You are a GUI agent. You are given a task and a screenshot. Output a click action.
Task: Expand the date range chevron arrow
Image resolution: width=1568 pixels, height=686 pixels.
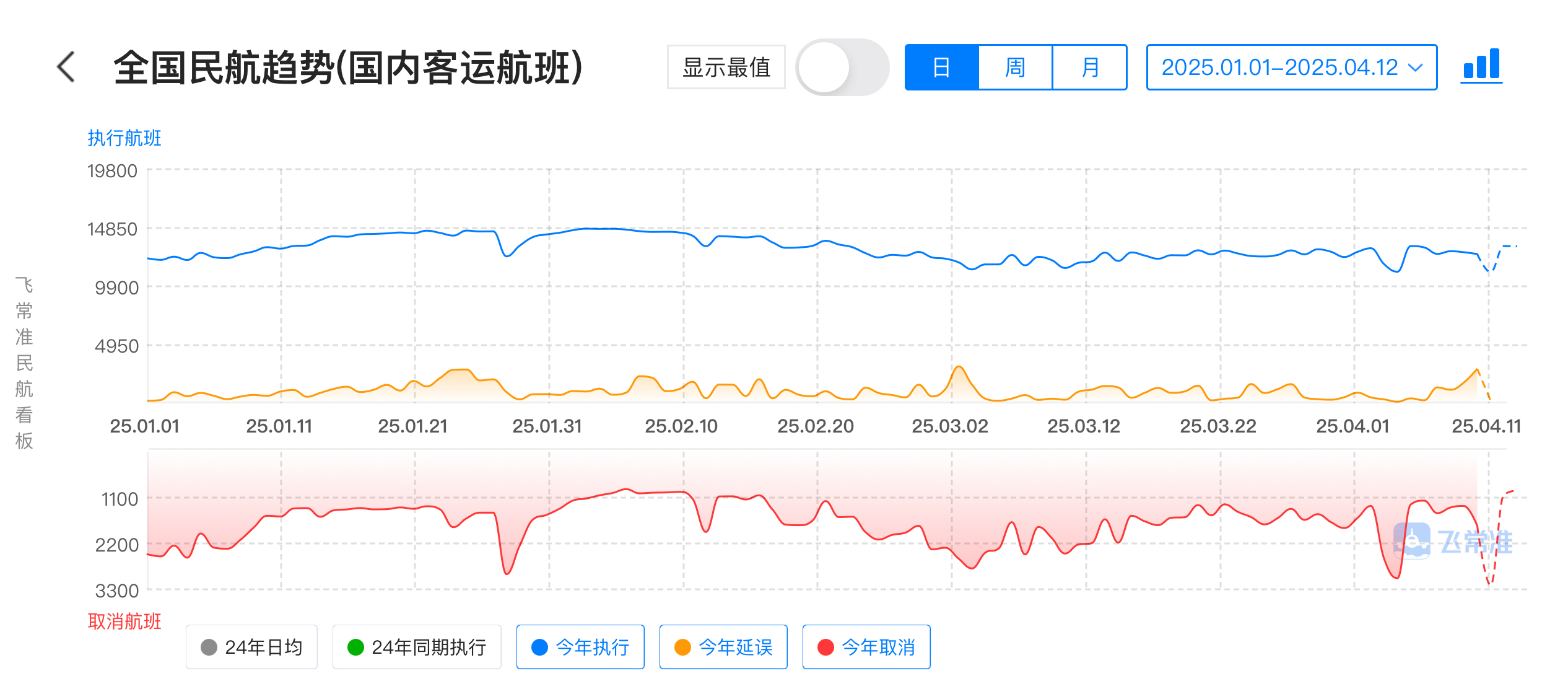click(1416, 68)
